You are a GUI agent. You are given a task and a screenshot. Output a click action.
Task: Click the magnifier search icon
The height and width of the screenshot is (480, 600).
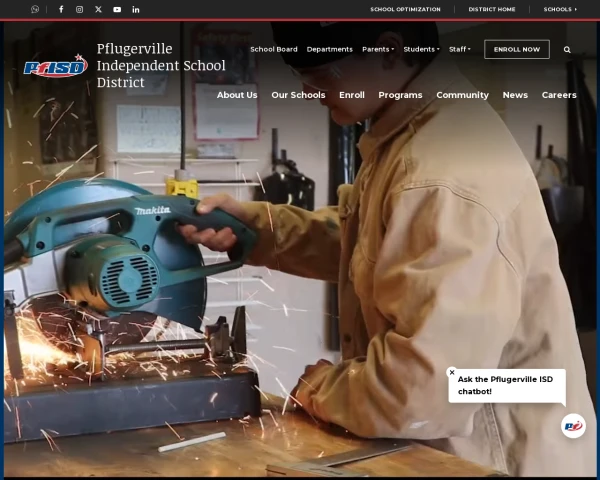click(567, 49)
